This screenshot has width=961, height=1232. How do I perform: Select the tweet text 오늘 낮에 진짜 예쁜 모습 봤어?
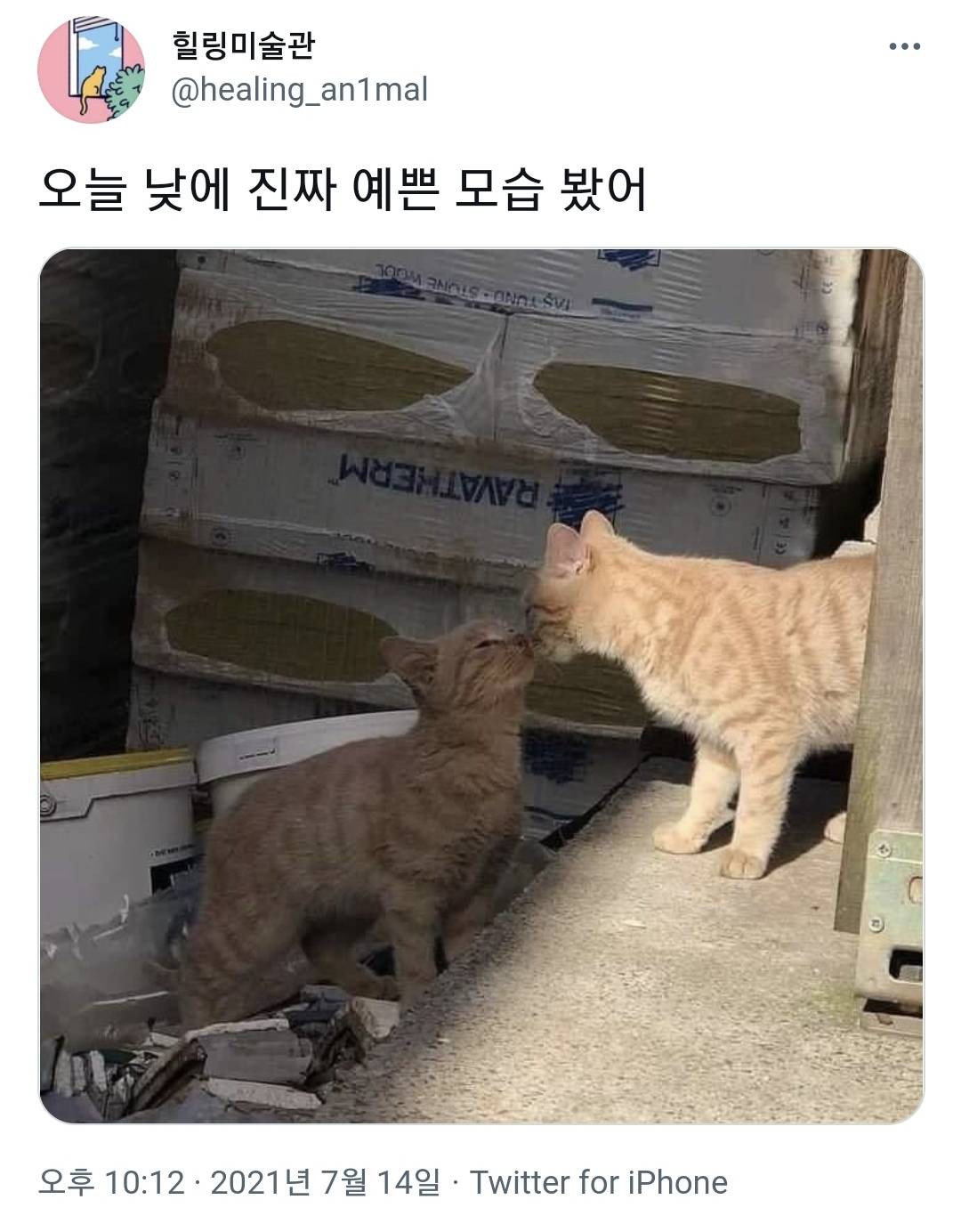pyautogui.click(x=343, y=190)
